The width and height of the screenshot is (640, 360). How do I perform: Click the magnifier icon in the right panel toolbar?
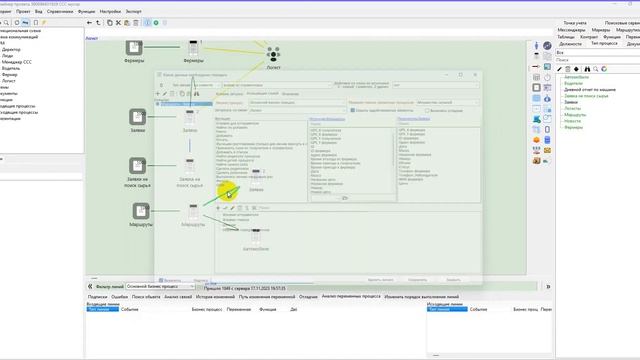click(x=596, y=69)
